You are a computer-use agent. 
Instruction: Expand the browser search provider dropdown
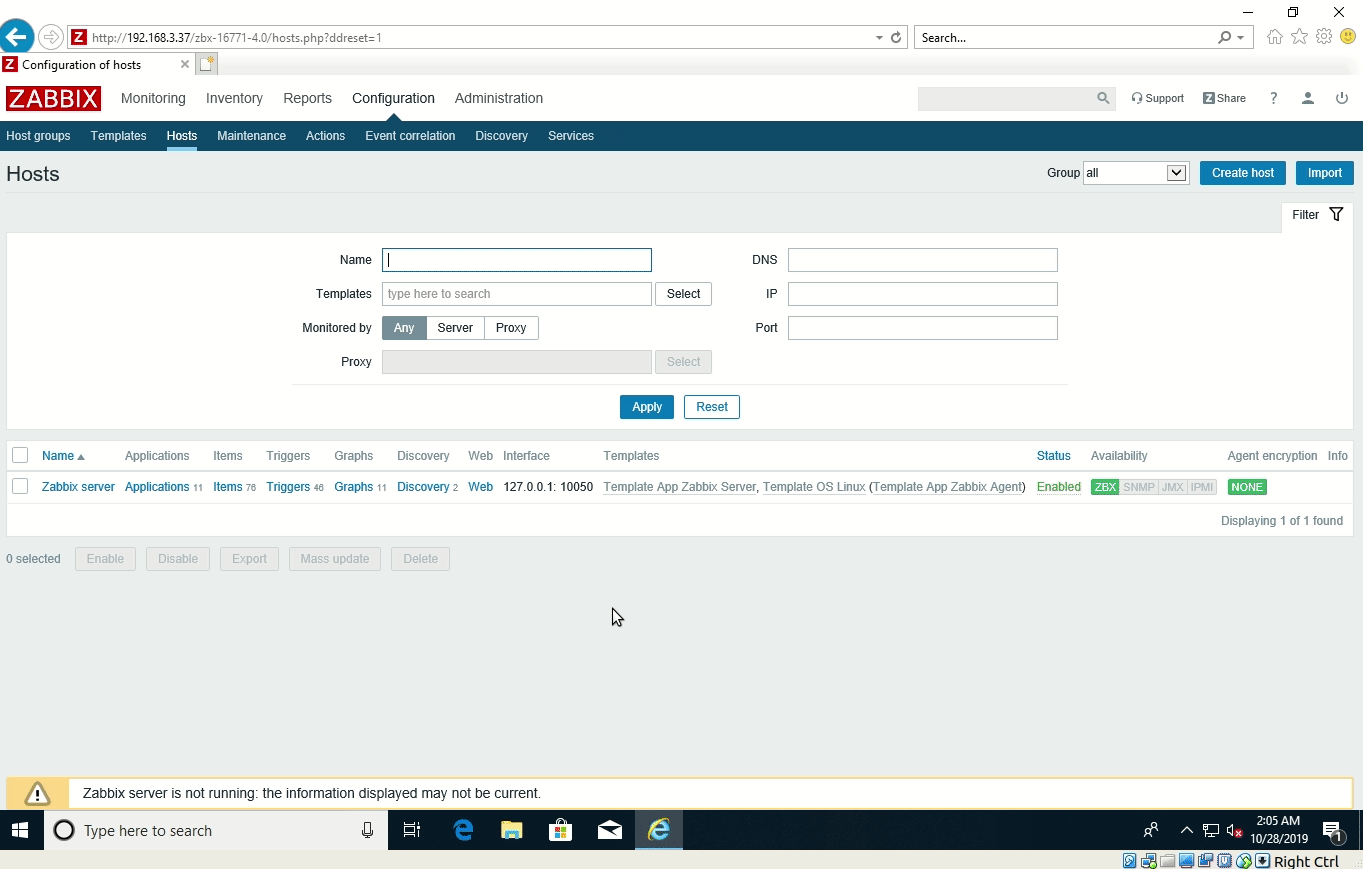pos(1240,38)
